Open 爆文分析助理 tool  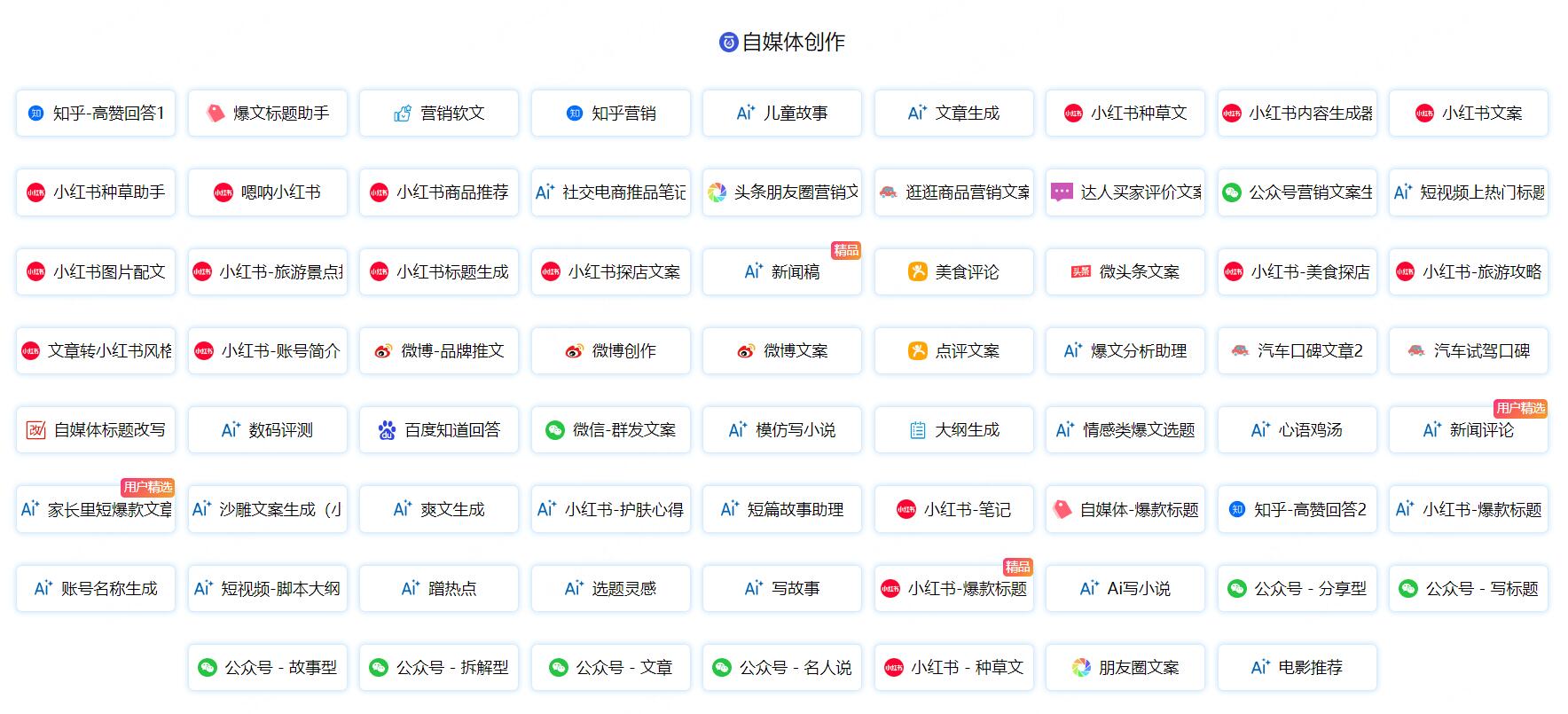pos(1125,351)
